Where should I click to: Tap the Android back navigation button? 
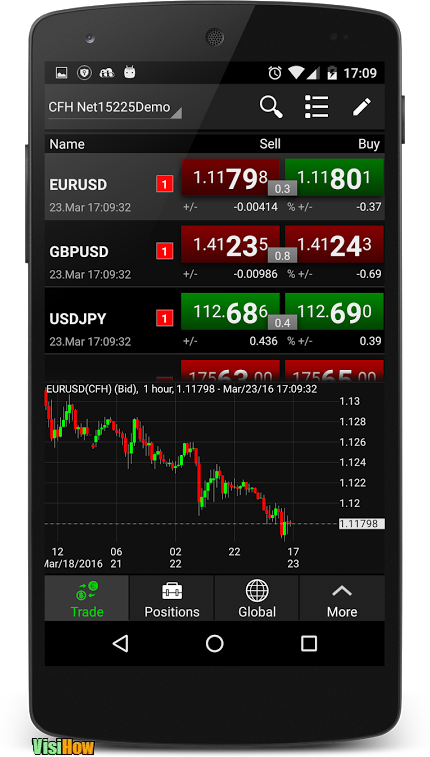(x=121, y=644)
